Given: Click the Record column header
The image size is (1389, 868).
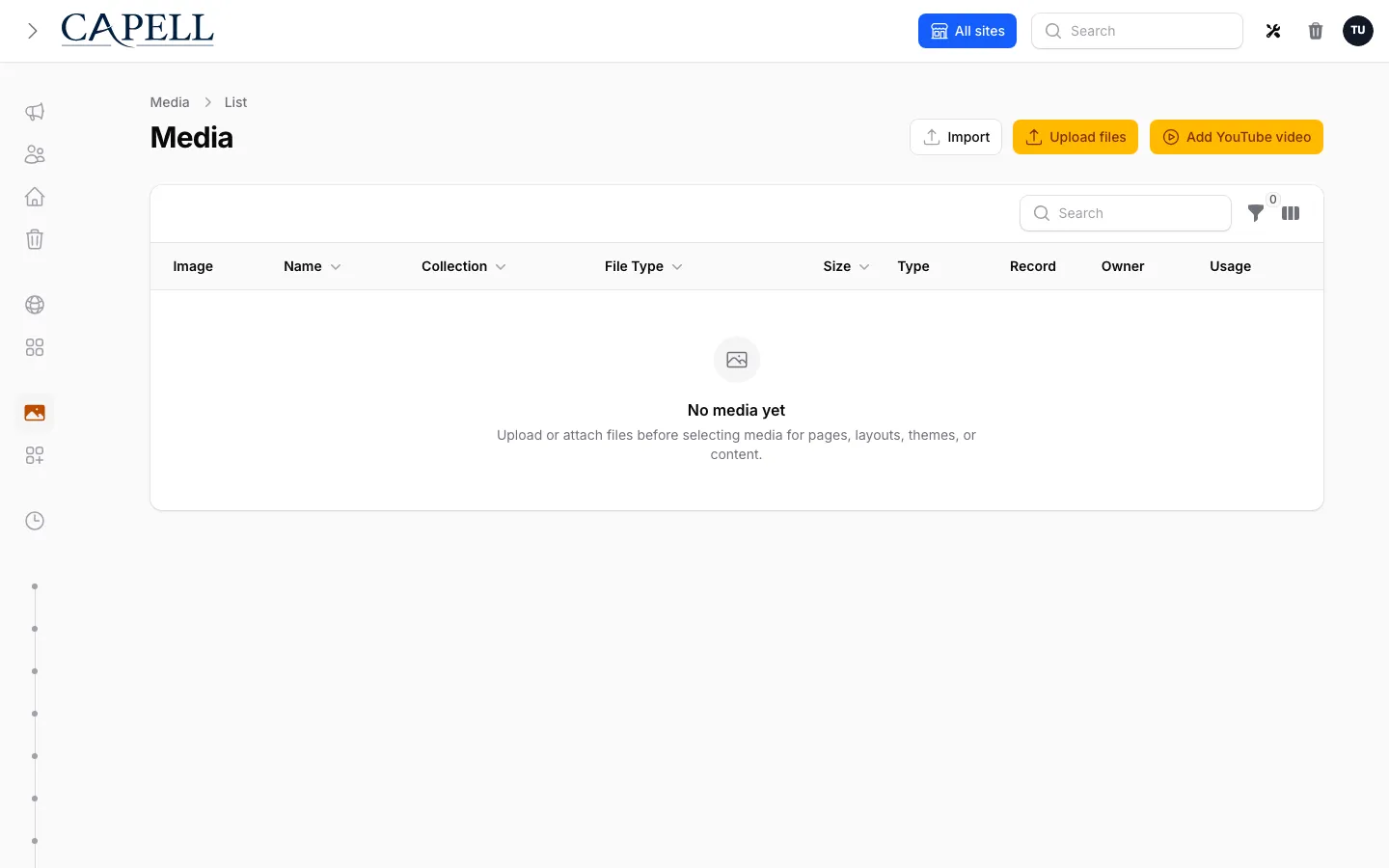Looking at the screenshot, I should [1033, 266].
